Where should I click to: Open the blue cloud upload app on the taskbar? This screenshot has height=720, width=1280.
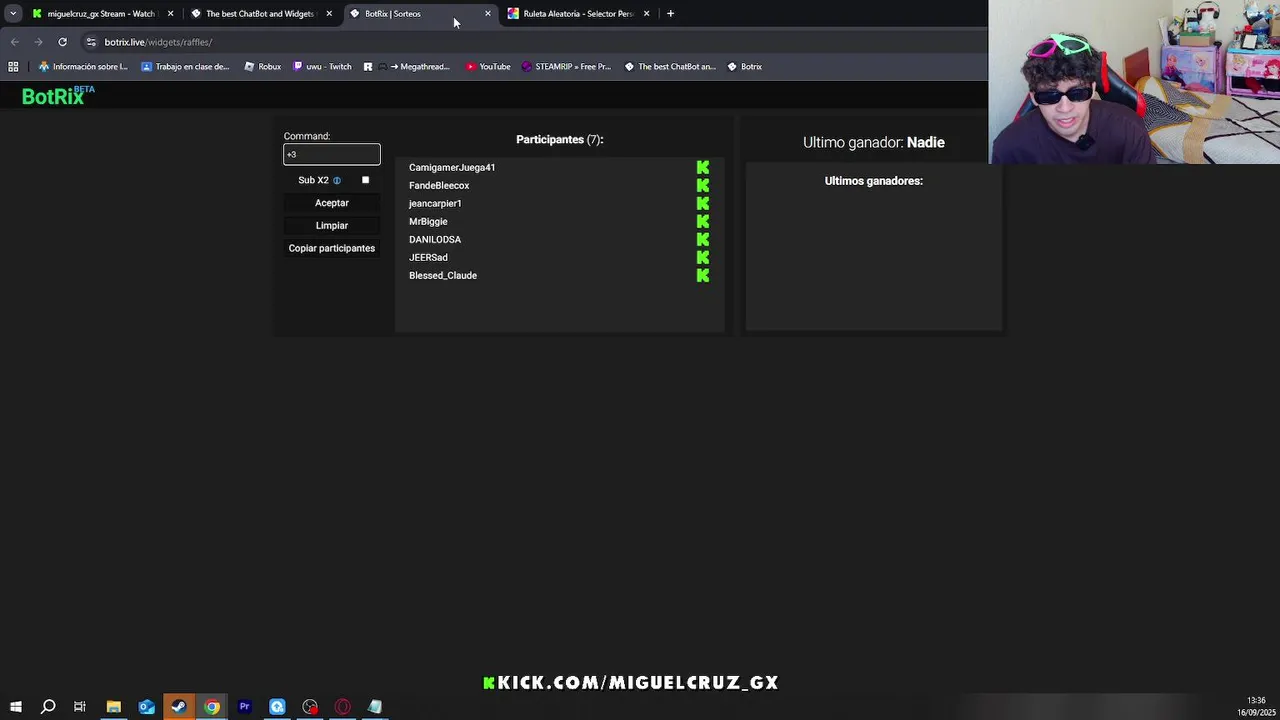pyautogui.click(x=277, y=707)
